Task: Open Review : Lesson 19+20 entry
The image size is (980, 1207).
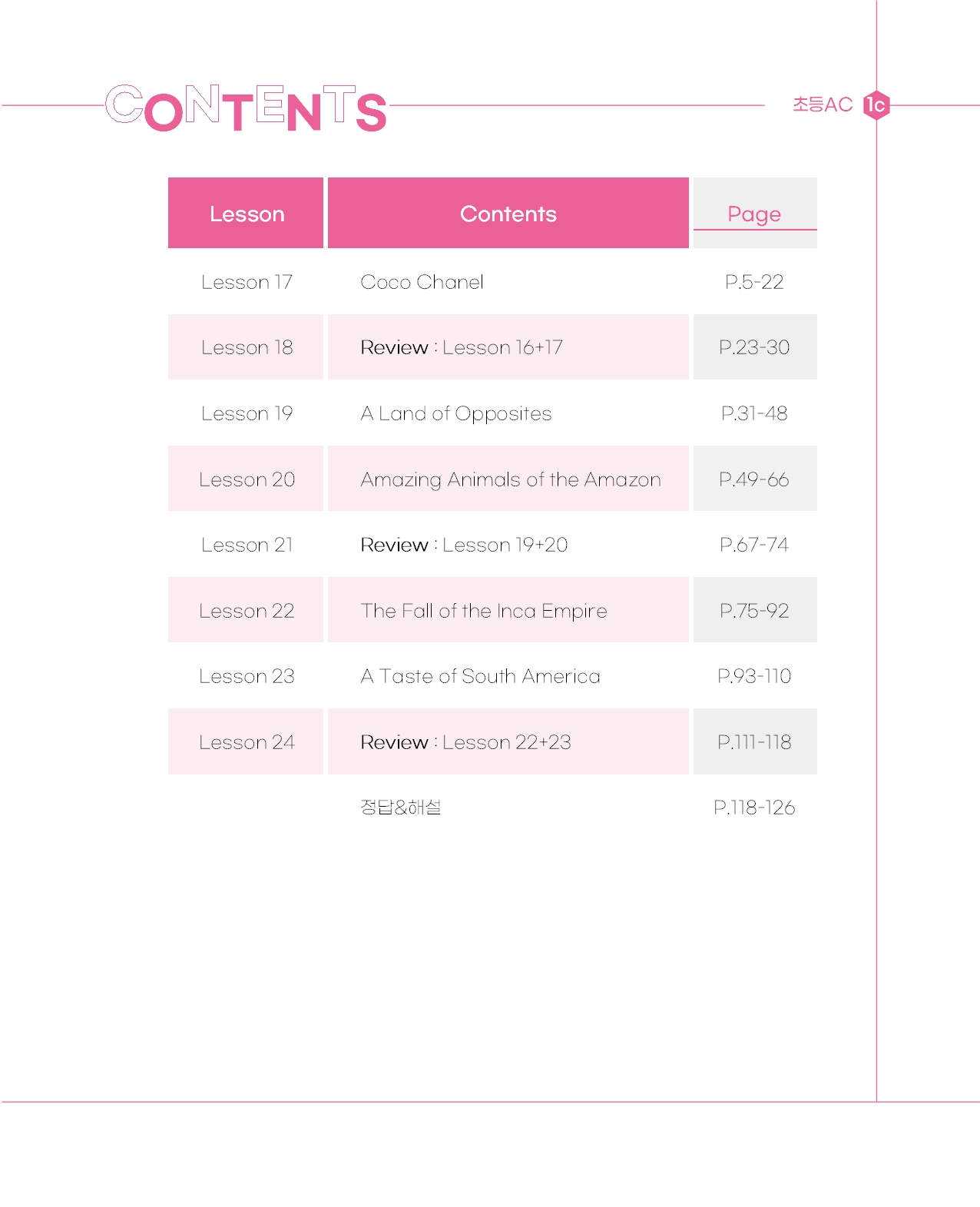Action: [464, 545]
